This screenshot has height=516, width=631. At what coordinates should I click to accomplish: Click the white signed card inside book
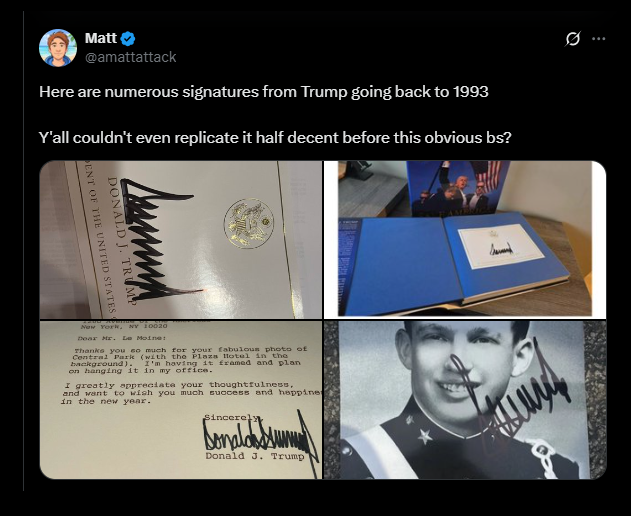(x=501, y=246)
